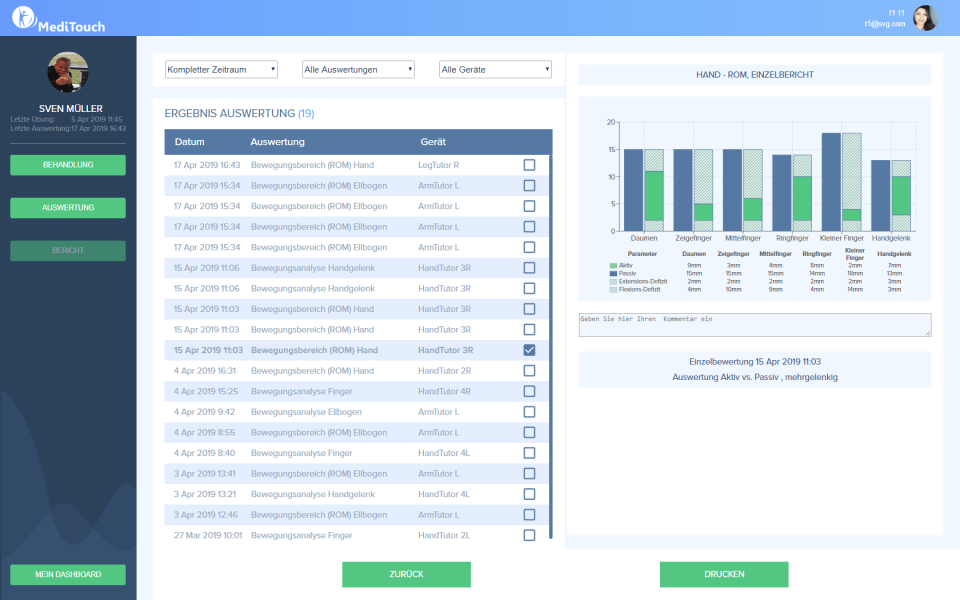Click the Zurück button
This screenshot has height=600, width=960.
click(406, 574)
